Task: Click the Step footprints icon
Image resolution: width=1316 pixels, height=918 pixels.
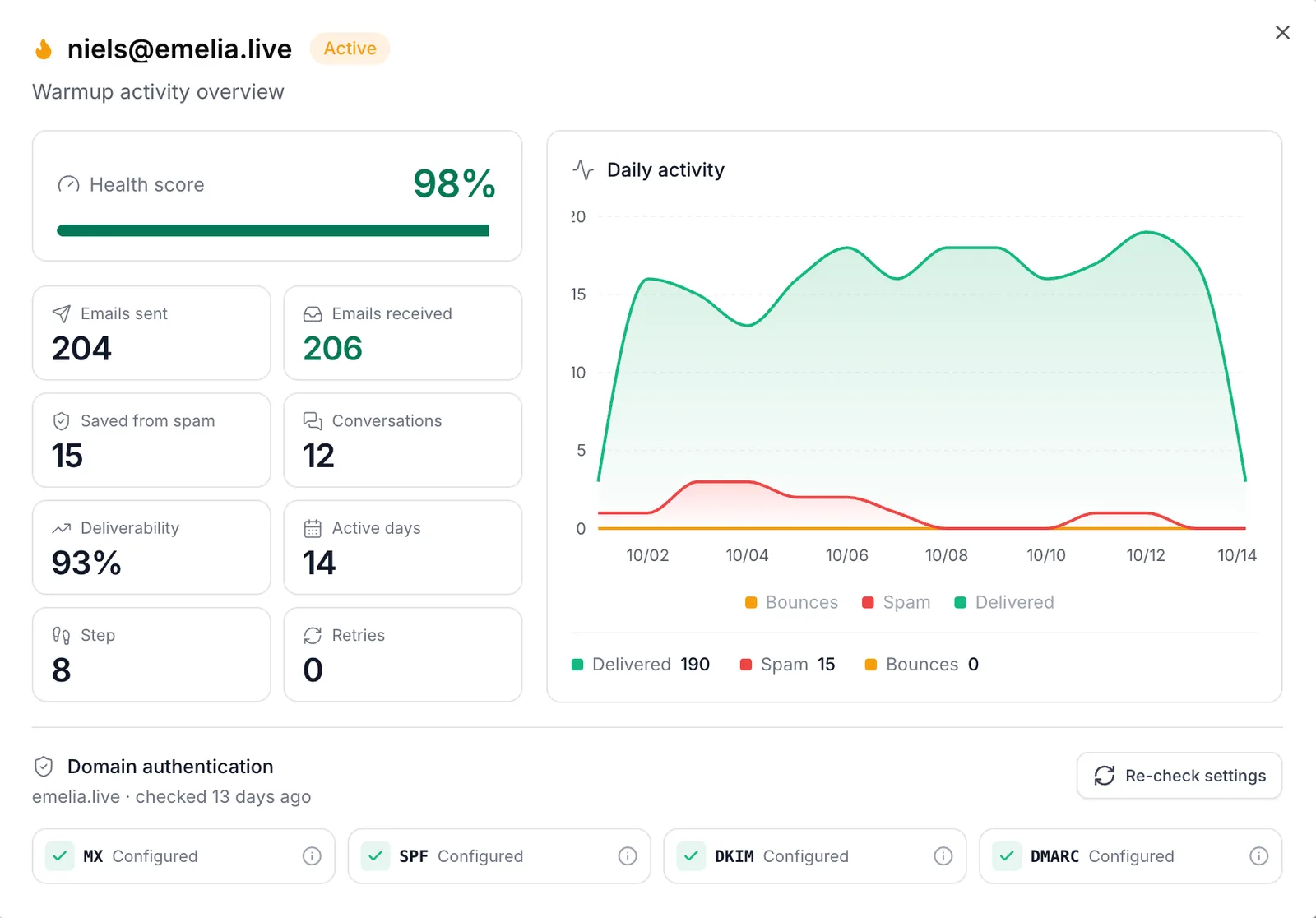Action: pyautogui.click(x=62, y=635)
